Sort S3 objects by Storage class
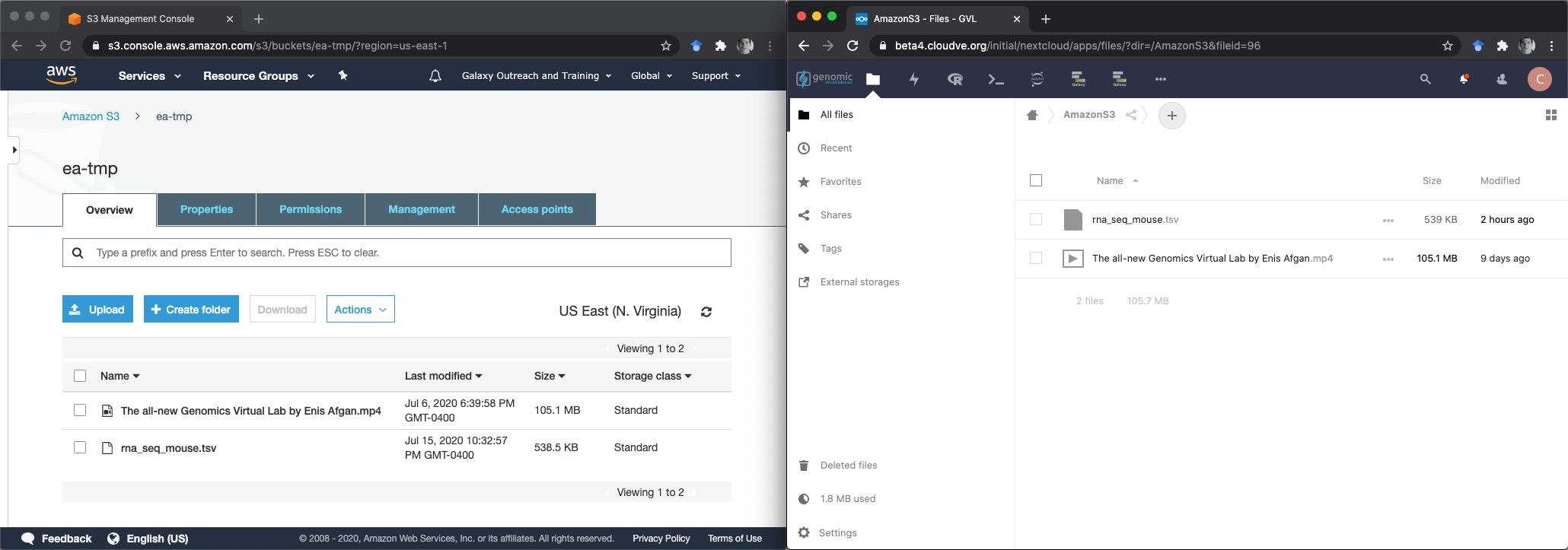1568x550 pixels. [x=653, y=376]
